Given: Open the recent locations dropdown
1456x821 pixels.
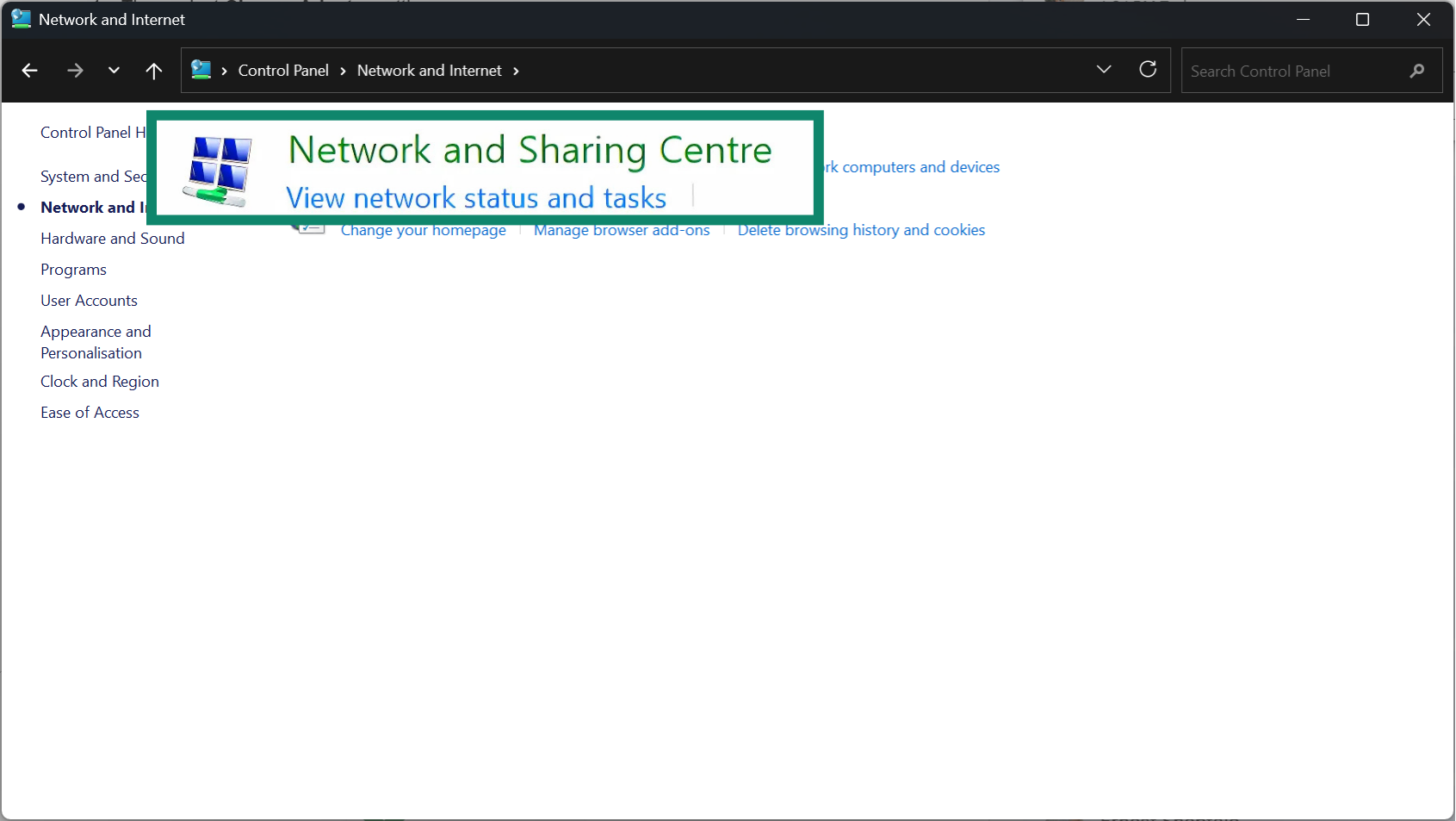Looking at the screenshot, I should (x=113, y=71).
